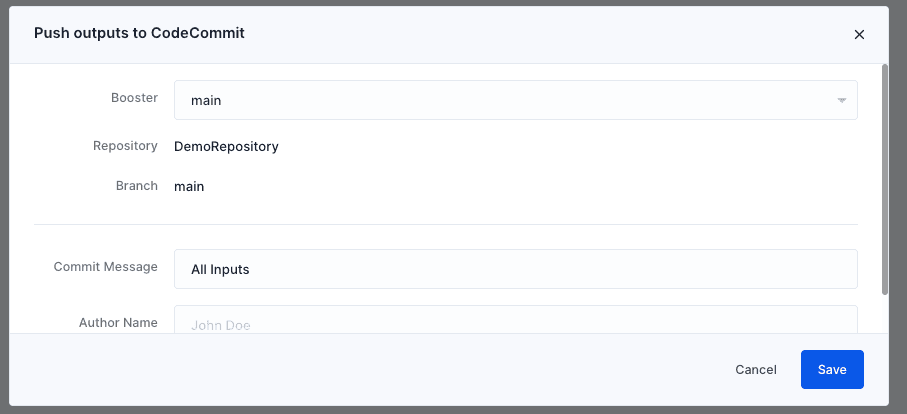Close the Push outputs dialog via X
Viewport: 907px width, 414px height.
pyautogui.click(x=859, y=35)
